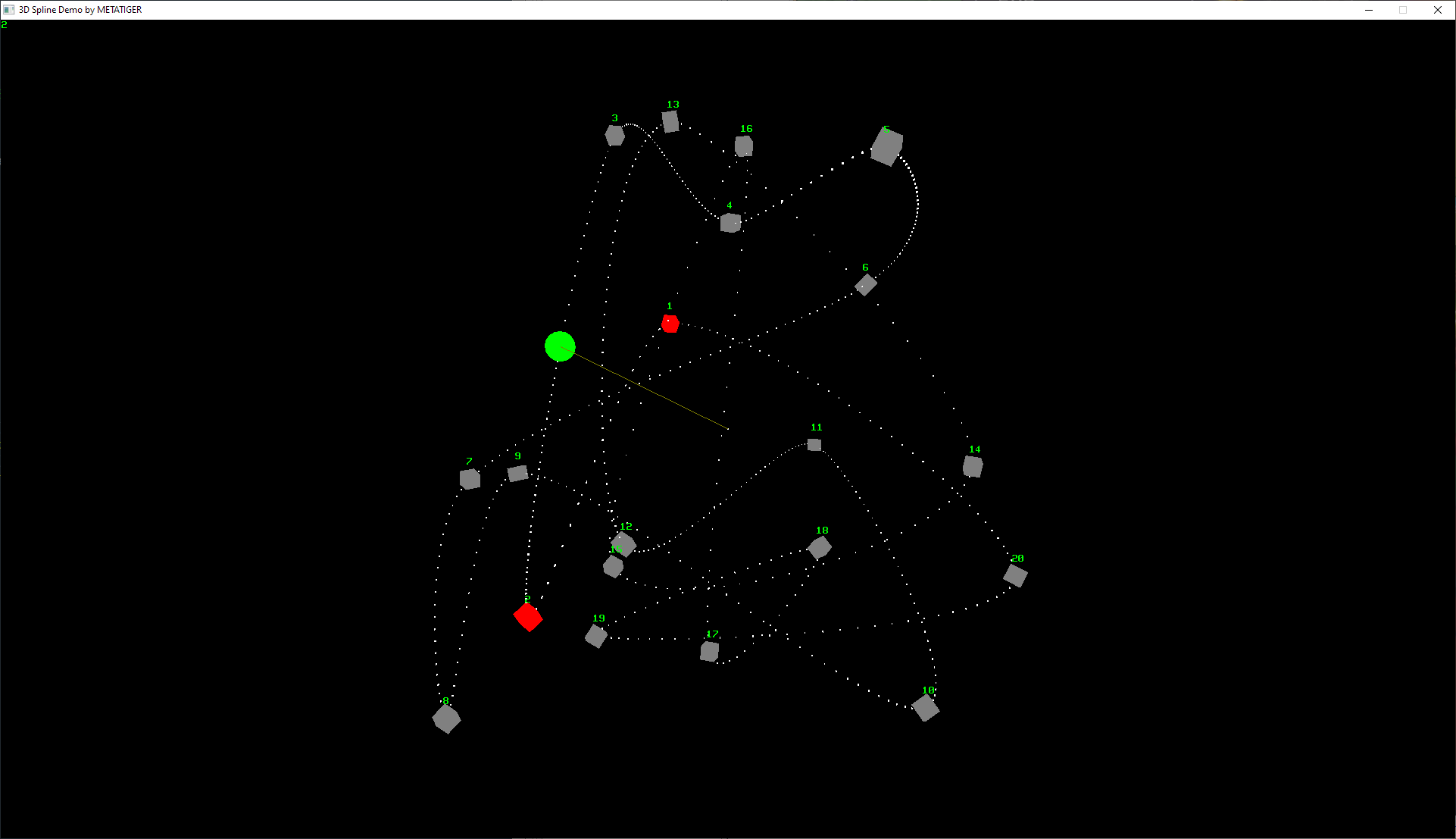
Task: Click the small gray node 11
Action: point(814,445)
